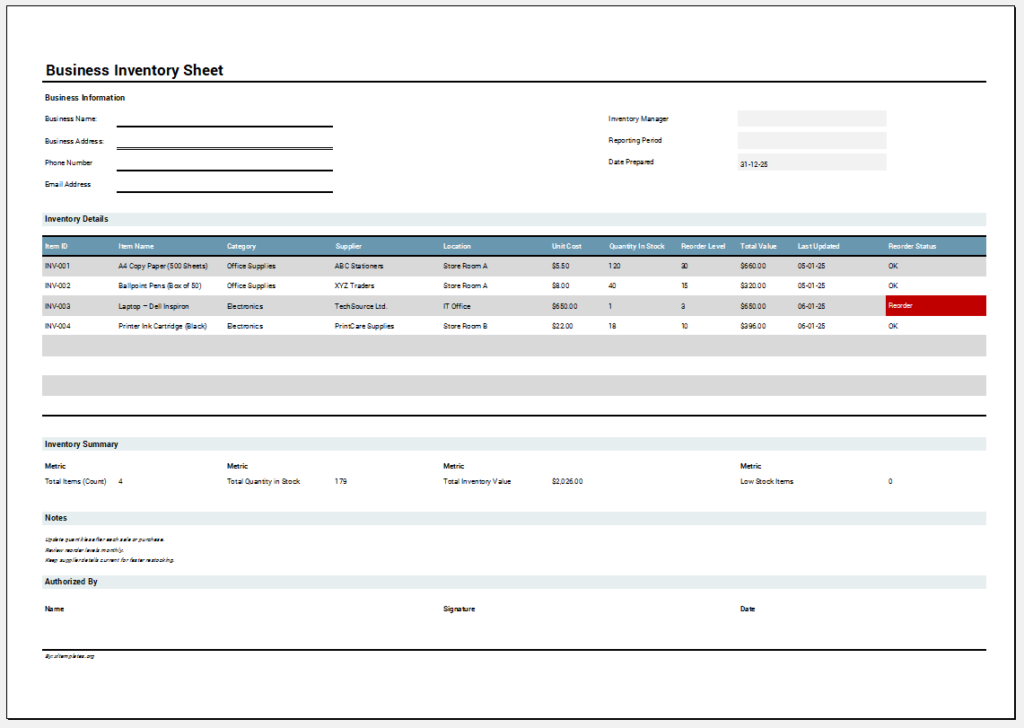This screenshot has height=728, width=1024.
Task: Click the empty row below INV-004
Action: point(400,346)
